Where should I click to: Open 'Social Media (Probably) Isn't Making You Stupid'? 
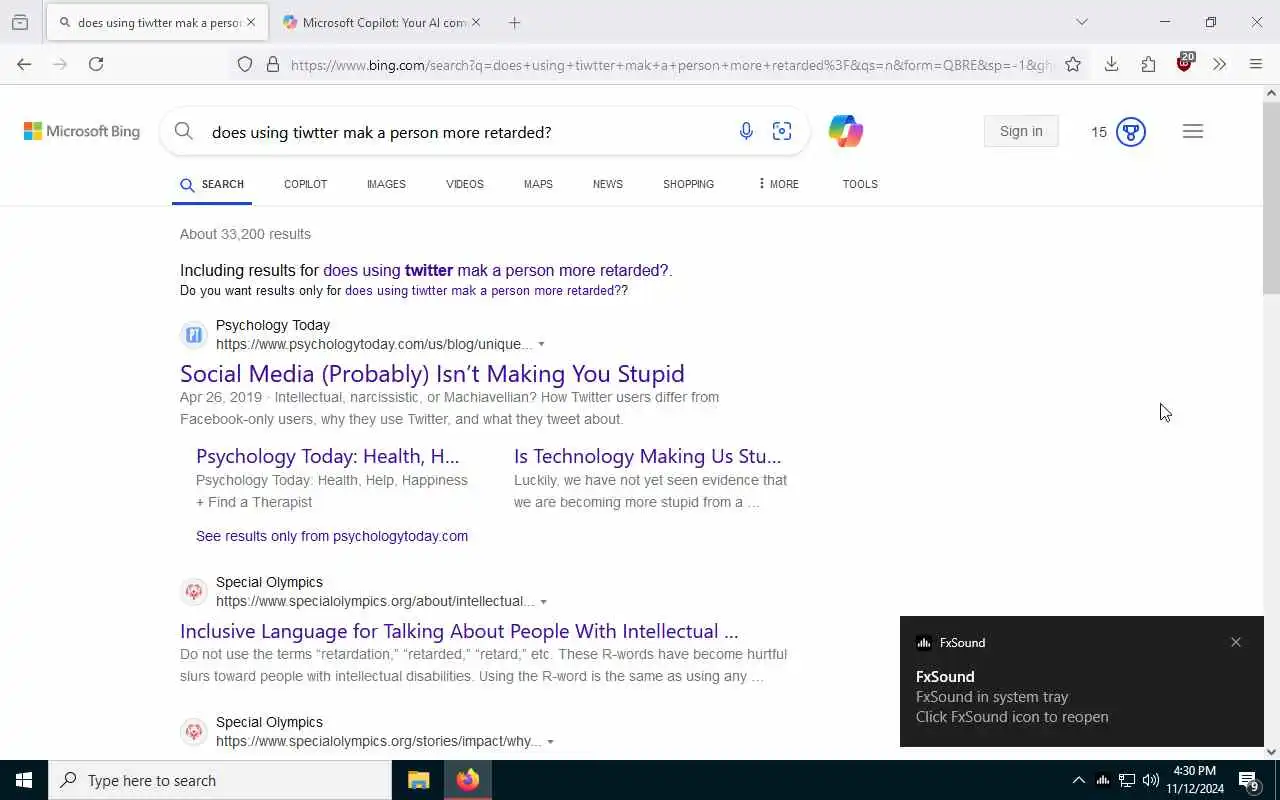(x=432, y=374)
